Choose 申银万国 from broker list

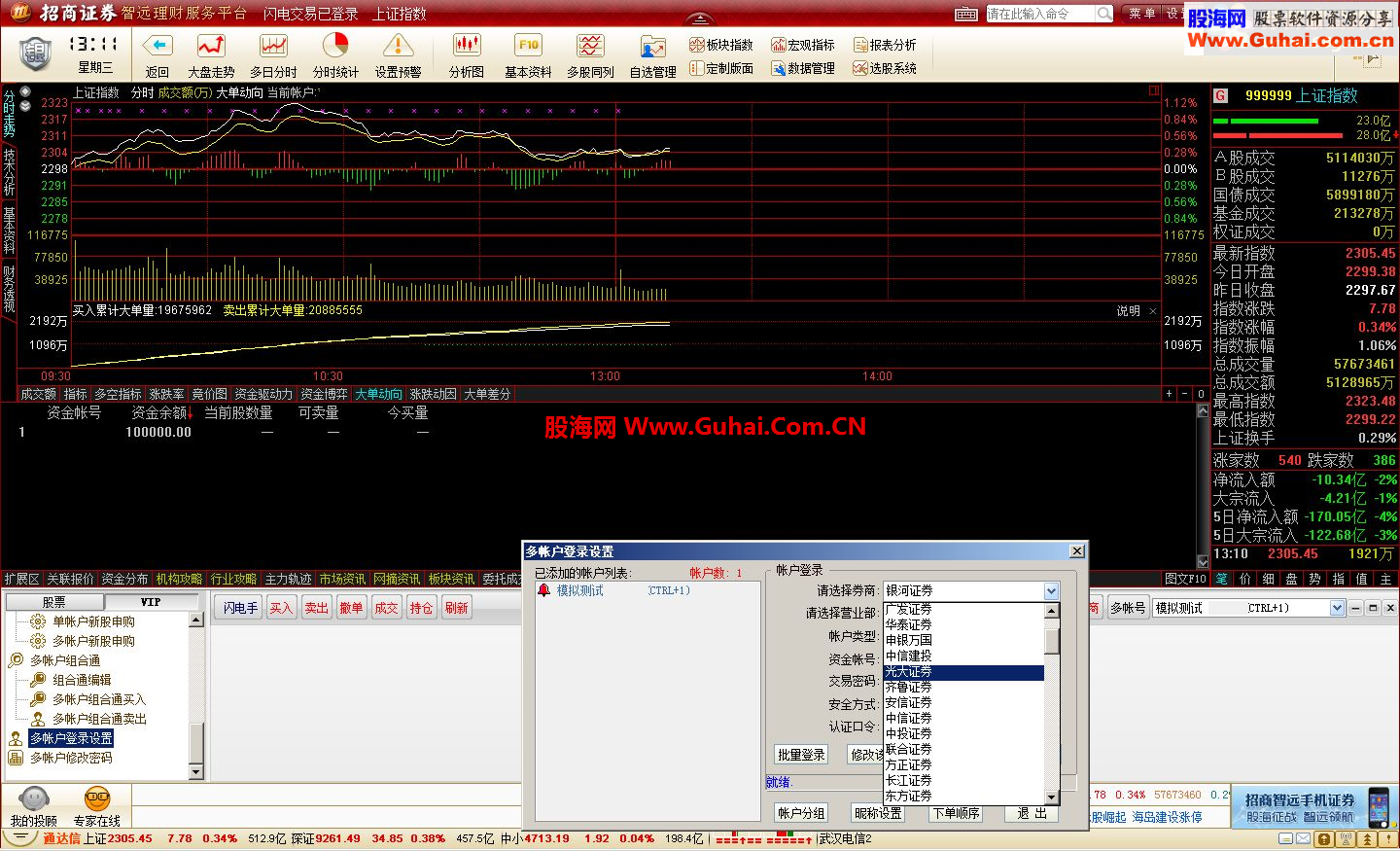coord(963,640)
